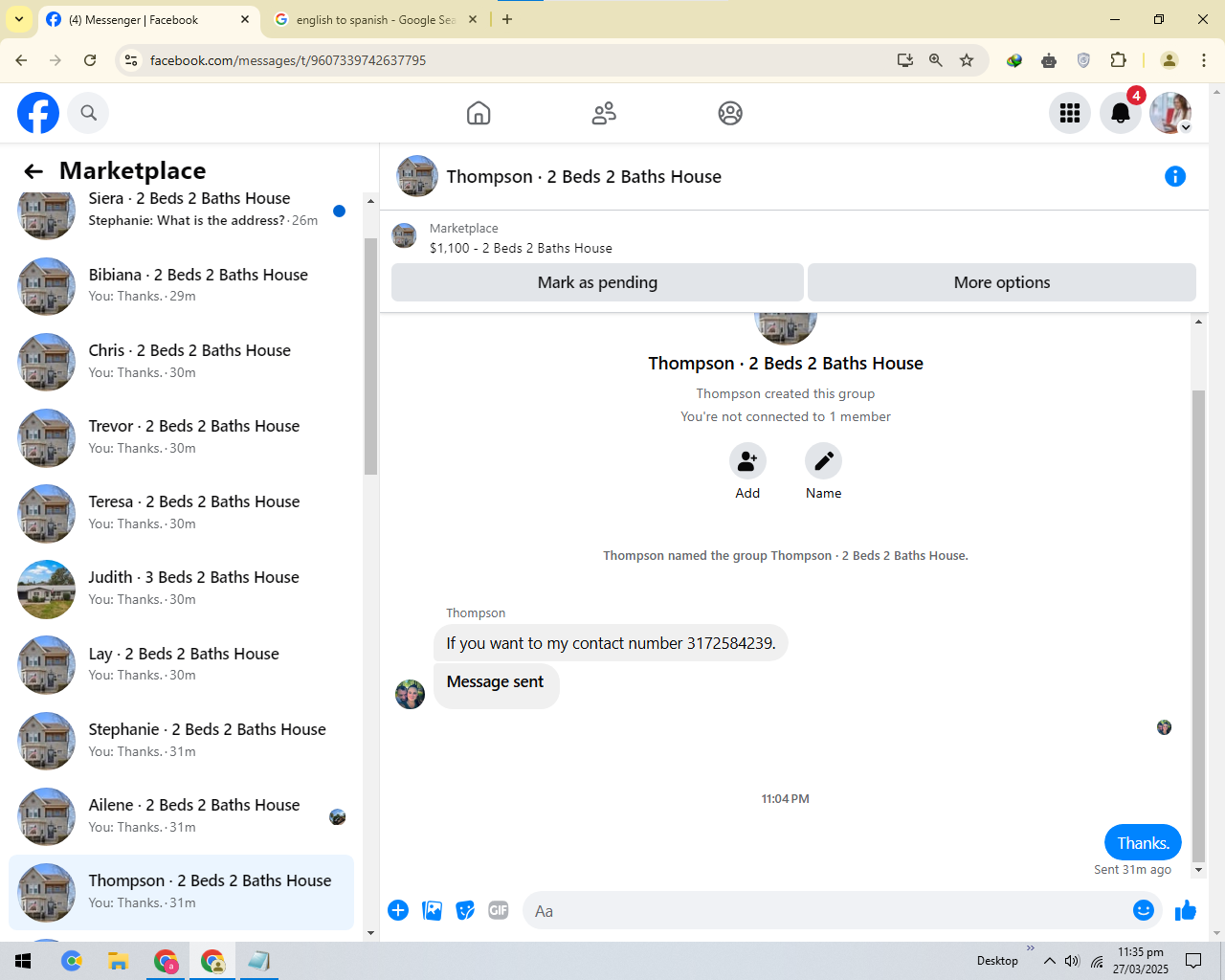Screen dimensions: 1225x980
Task: Open Windows notification center icon
Action: 1193,961
